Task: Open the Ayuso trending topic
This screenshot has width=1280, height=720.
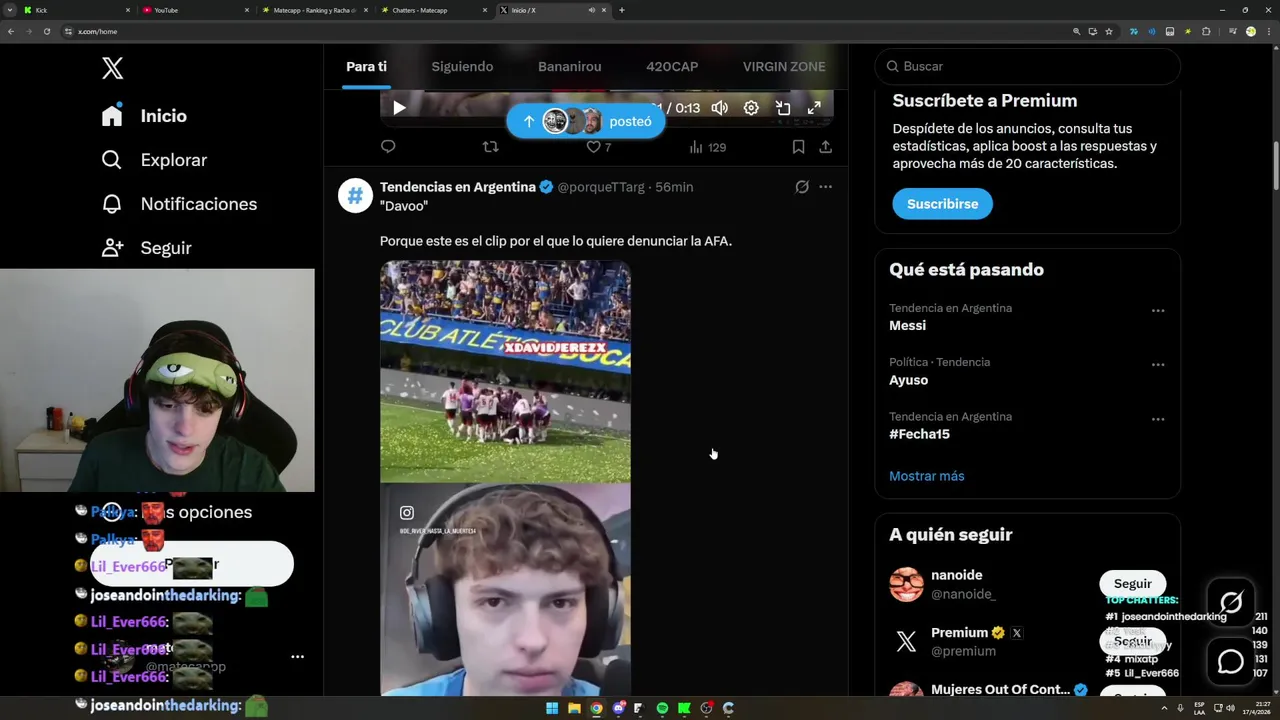Action: pyautogui.click(x=908, y=380)
